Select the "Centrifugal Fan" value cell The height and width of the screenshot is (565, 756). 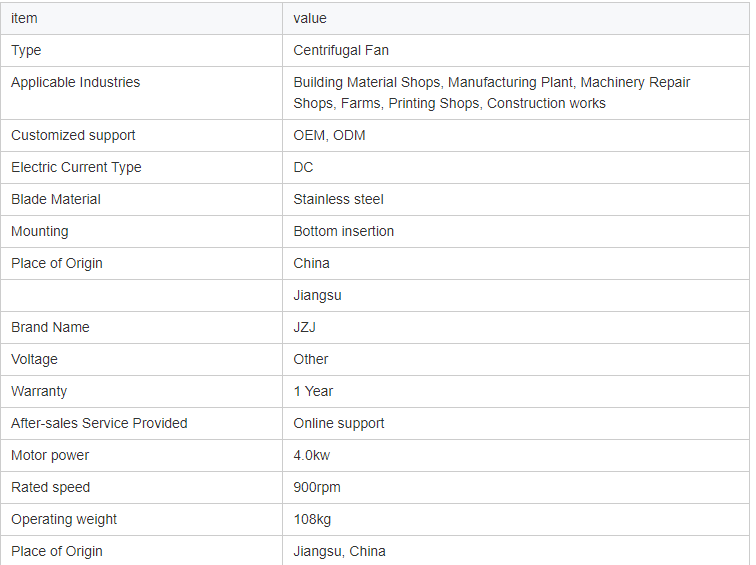point(341,50)
